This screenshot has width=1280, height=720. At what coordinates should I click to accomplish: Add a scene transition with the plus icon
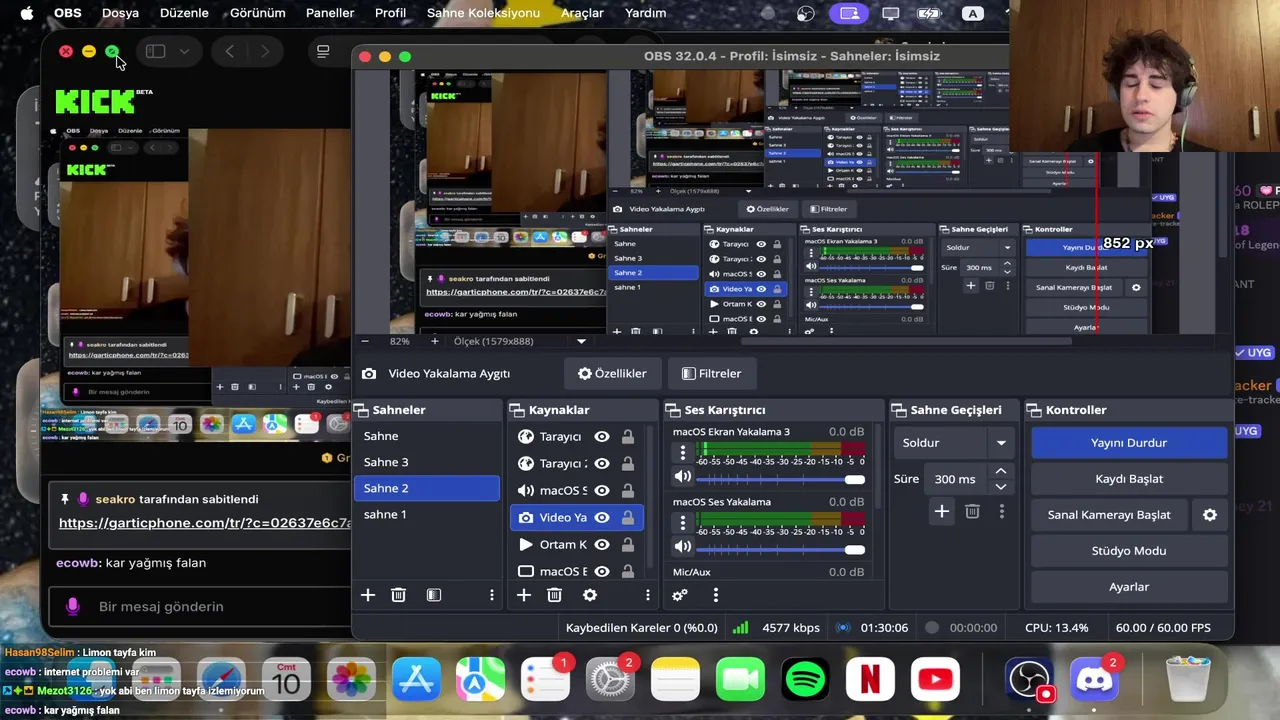click(x=942, y=511)
